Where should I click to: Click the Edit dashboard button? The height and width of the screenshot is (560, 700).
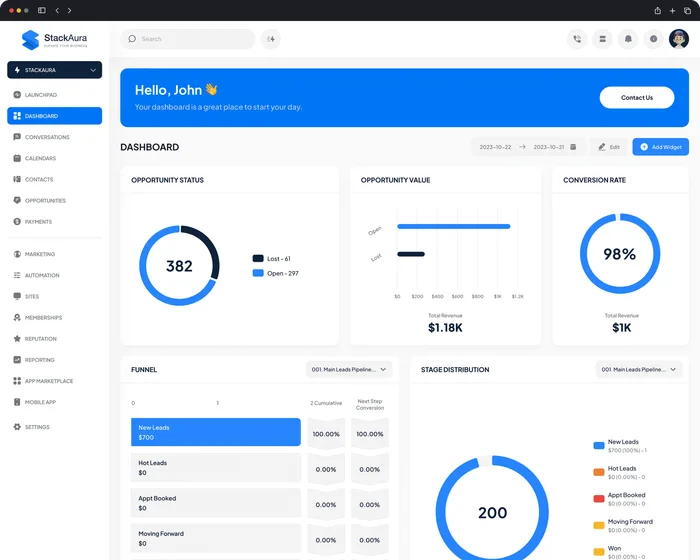click(x=609, y=147)
